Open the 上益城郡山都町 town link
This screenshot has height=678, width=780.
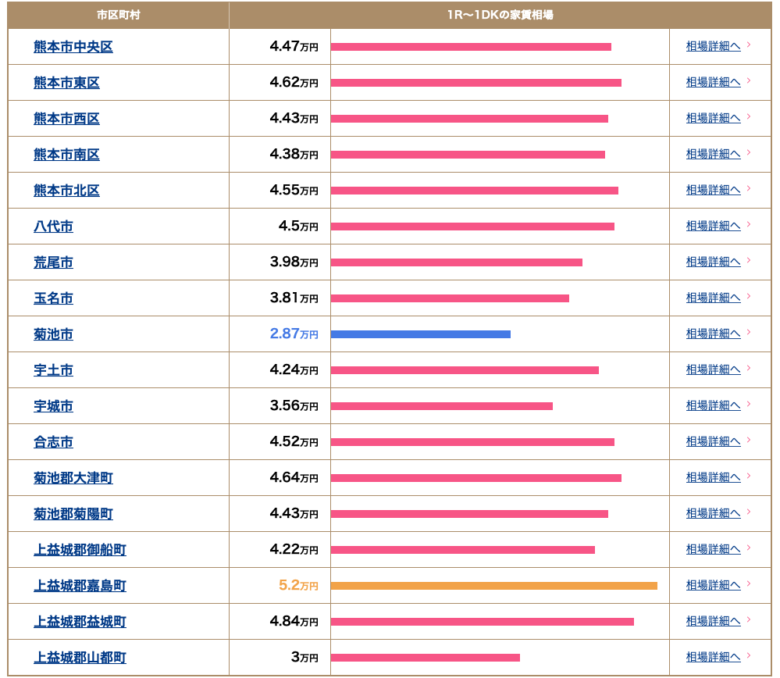[x=80, y=658]
